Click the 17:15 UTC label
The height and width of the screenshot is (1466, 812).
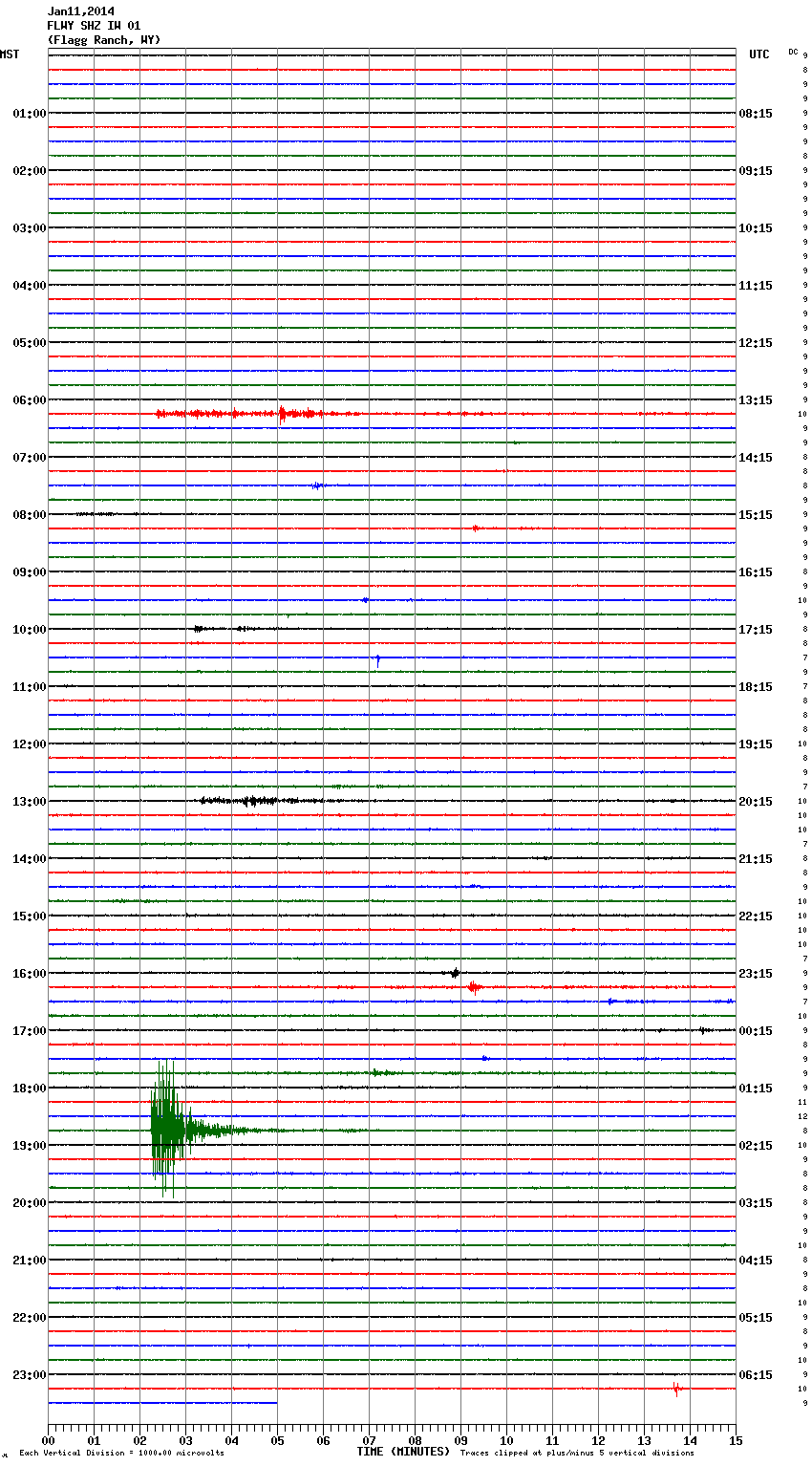[756, 630]
